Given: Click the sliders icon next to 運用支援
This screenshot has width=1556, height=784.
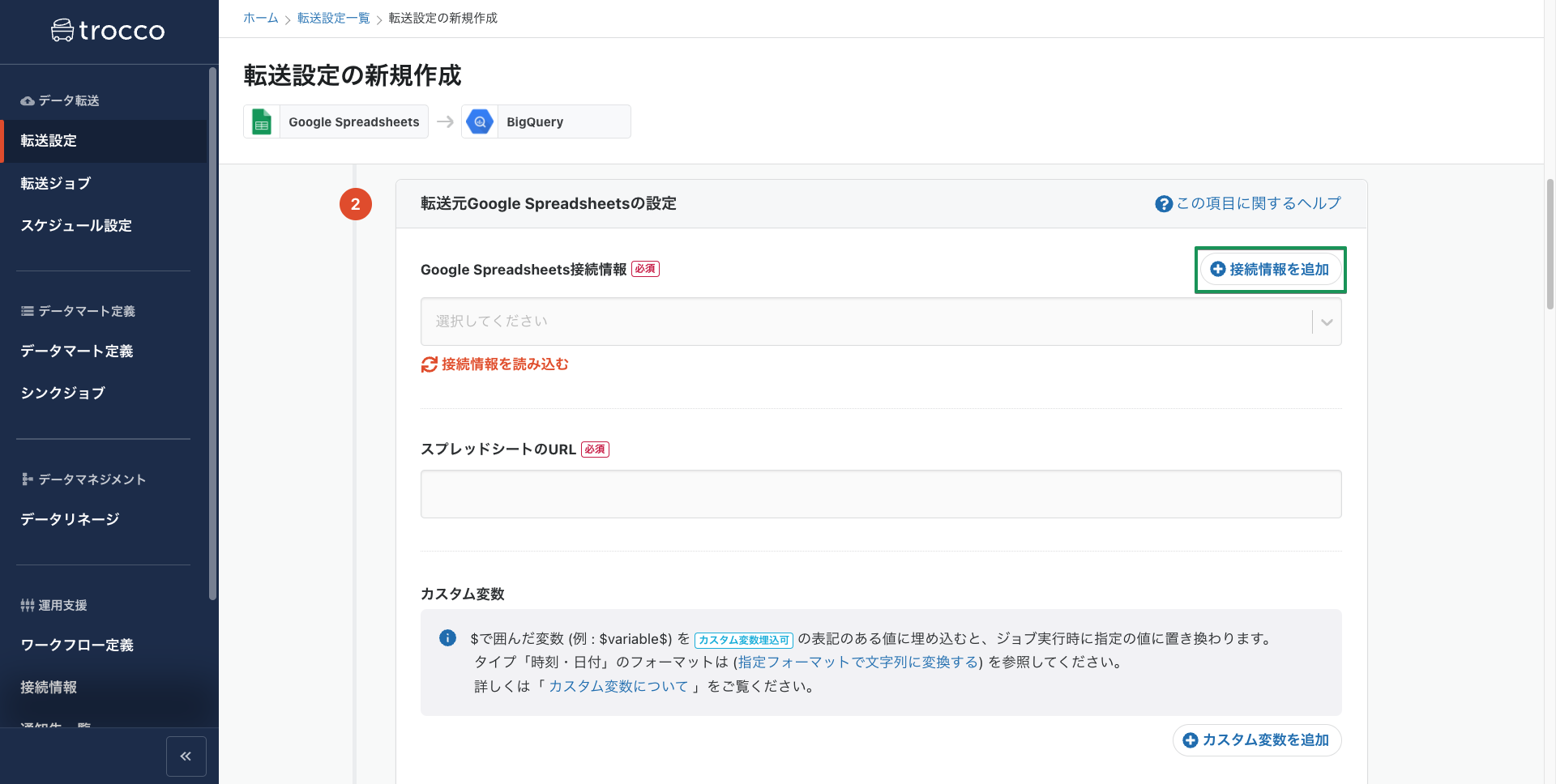Looking at the screenshot, I should point(28,605).
